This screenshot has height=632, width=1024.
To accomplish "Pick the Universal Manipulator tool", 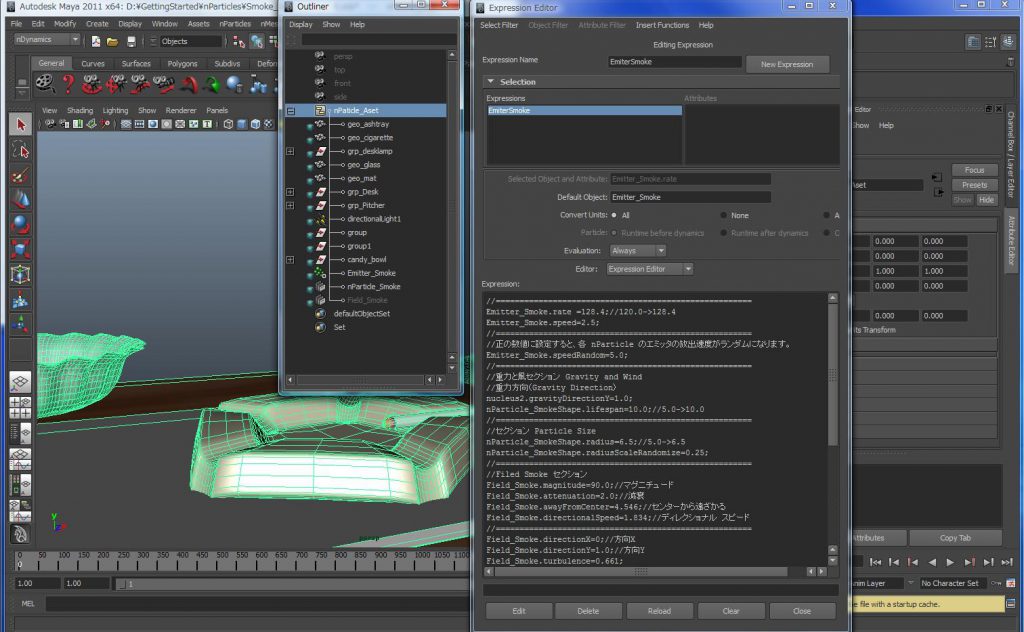I will (x=20, y=274).
